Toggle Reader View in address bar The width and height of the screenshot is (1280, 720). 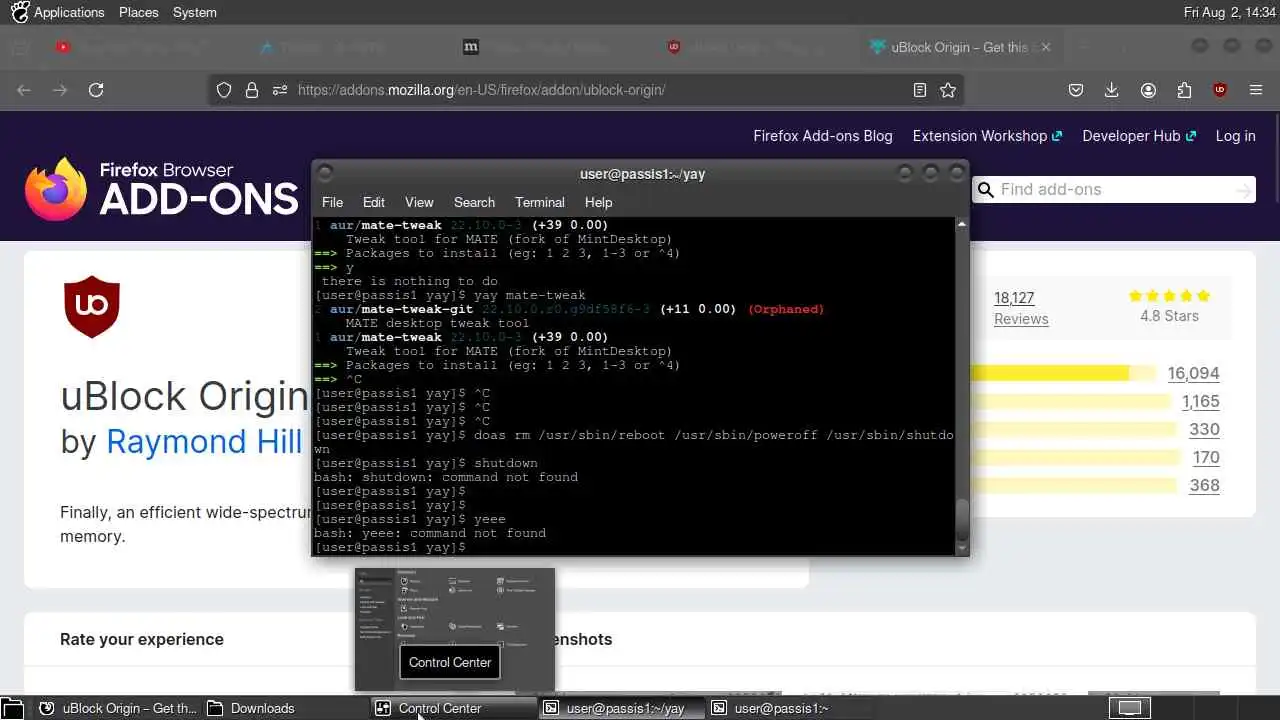920,90
